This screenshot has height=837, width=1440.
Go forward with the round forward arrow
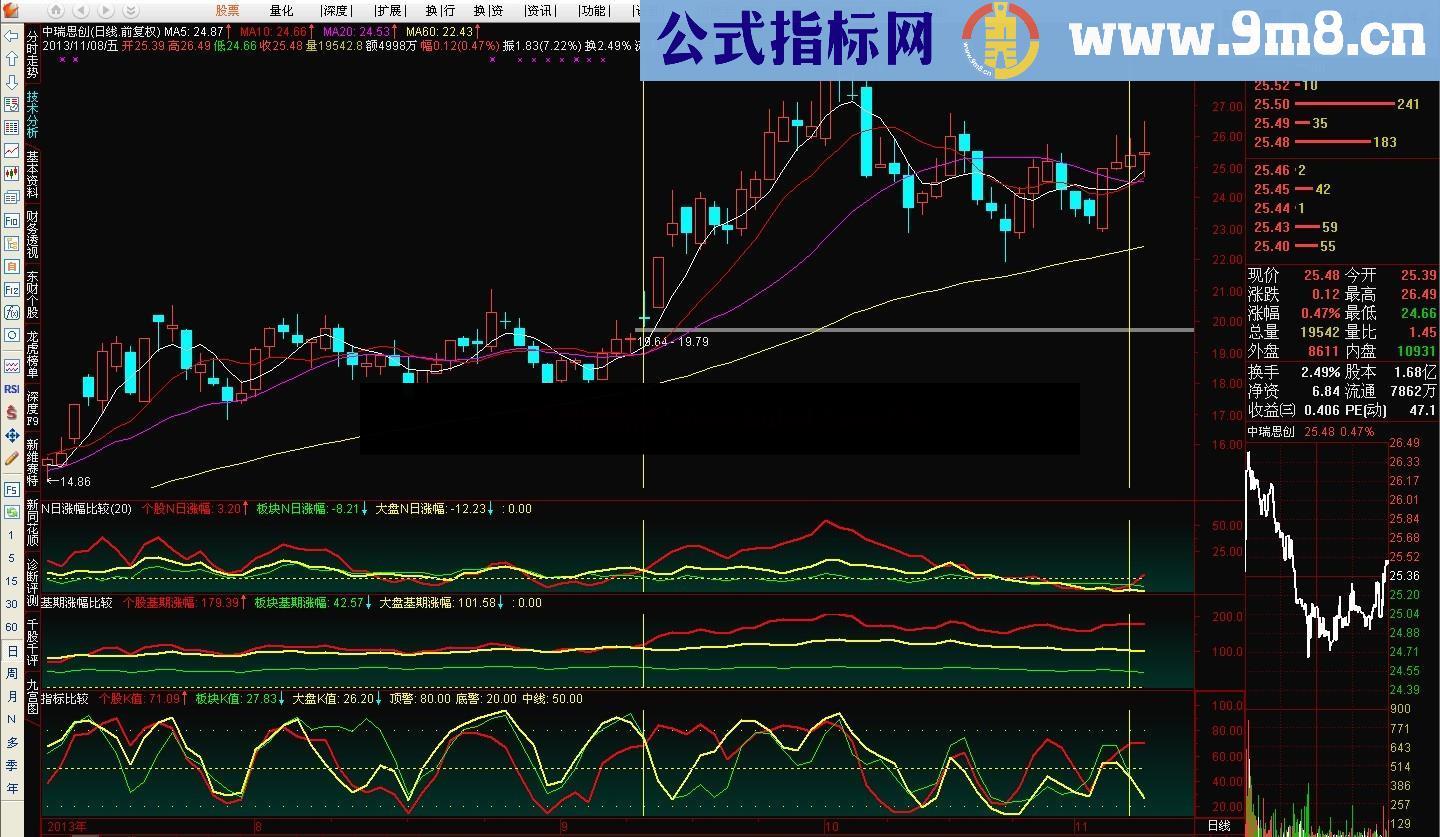coord(106,10)
